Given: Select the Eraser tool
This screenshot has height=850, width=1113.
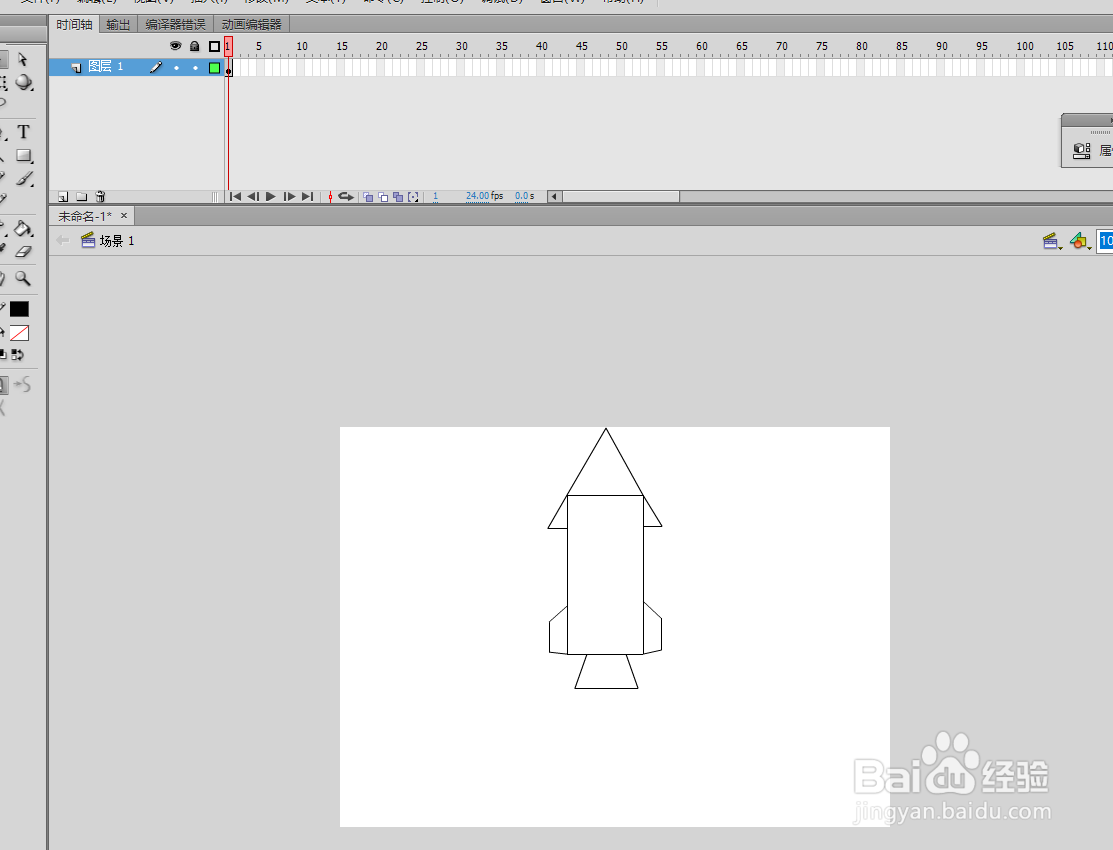Looking at the screenshot, I should click(22, 252).
